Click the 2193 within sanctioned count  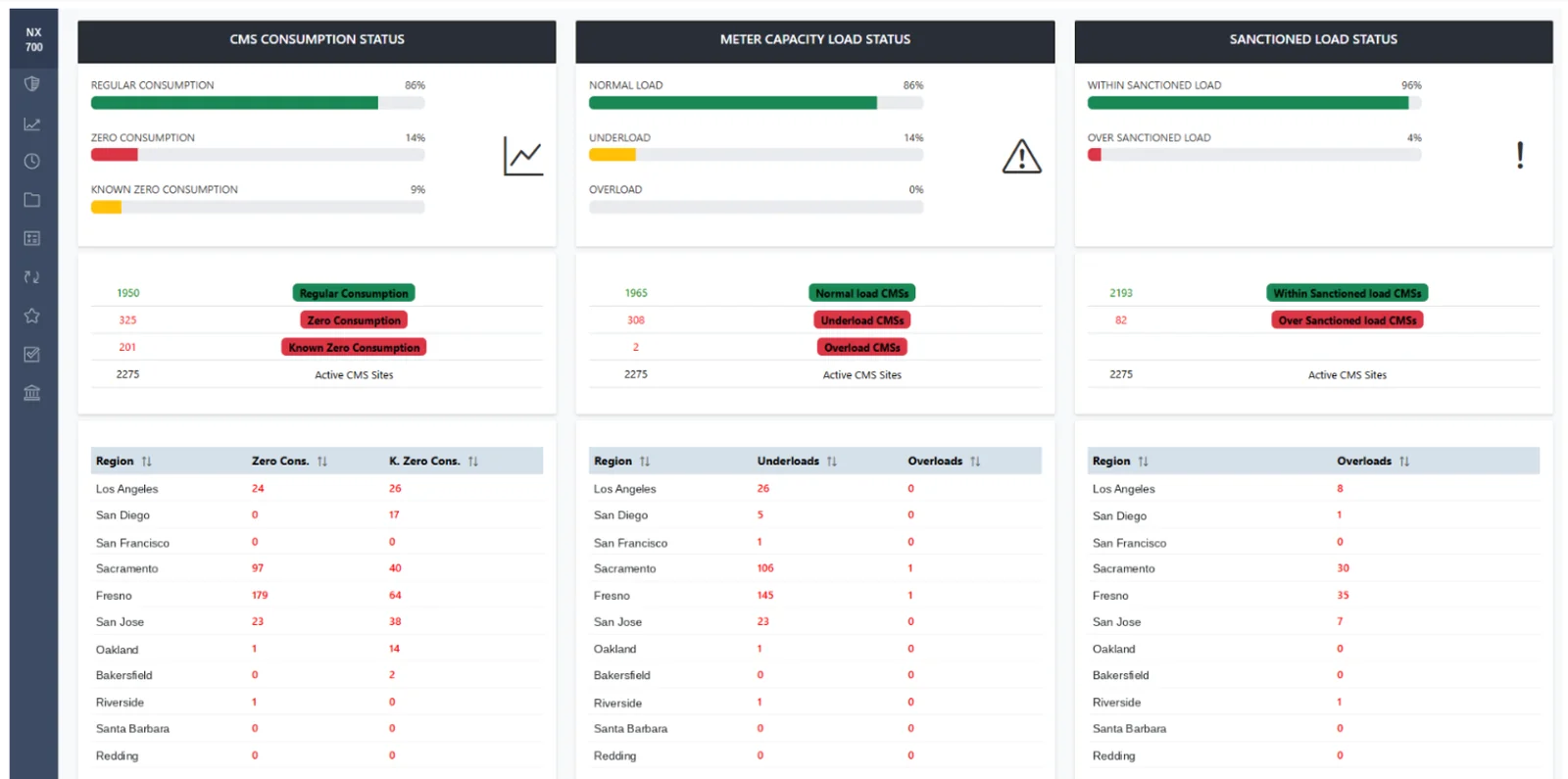(x=1121, y=293)
